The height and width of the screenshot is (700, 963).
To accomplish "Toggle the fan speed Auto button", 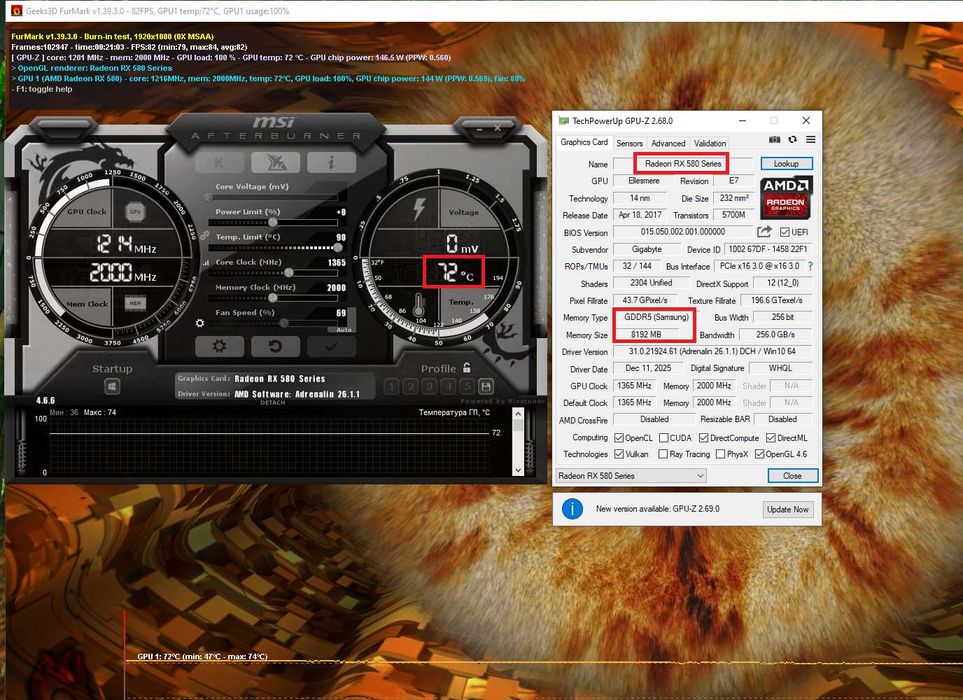I will 345,330.
